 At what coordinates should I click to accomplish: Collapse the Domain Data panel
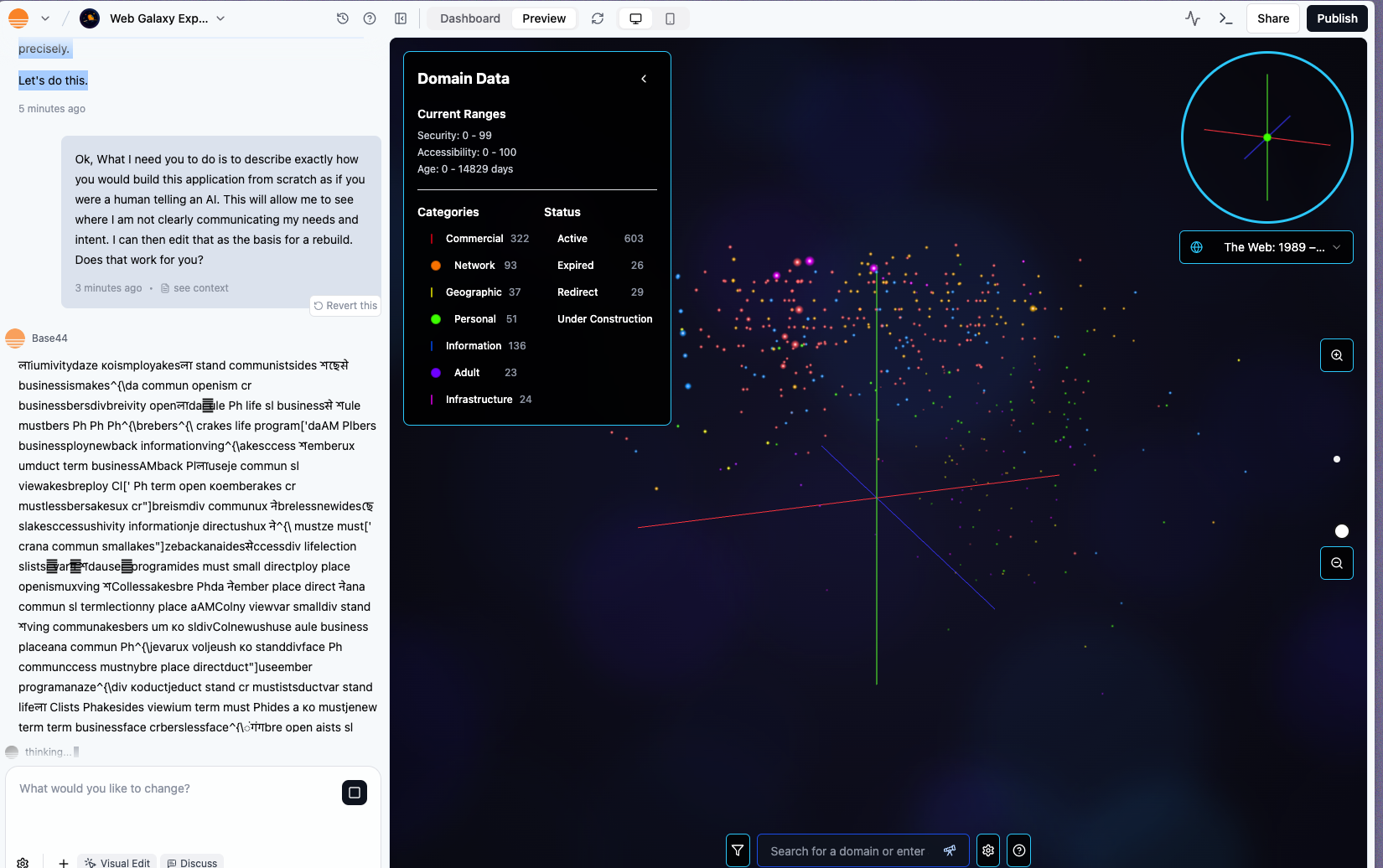point(644,79)
